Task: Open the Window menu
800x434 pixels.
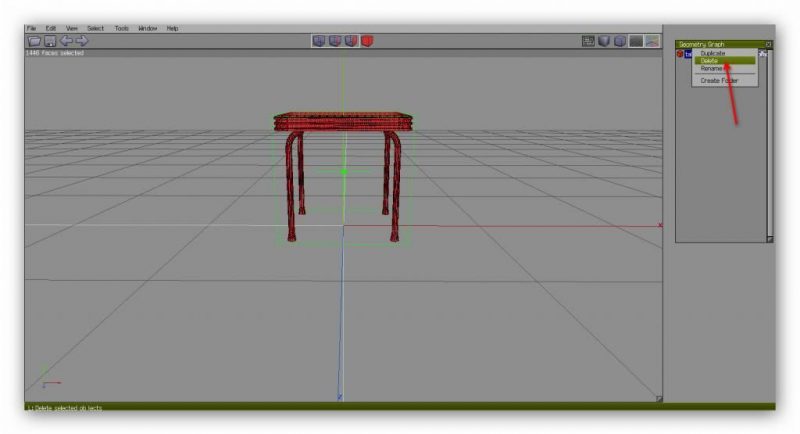Action: pyautogui.click(x=148, y=28)
